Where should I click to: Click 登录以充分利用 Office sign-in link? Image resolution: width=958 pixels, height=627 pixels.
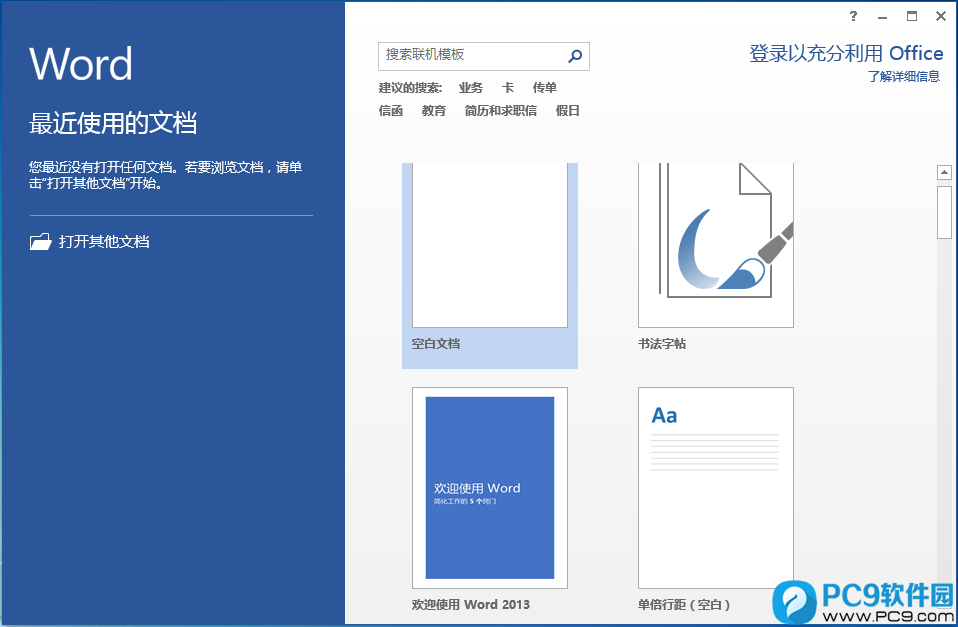(x=846, y=54)
